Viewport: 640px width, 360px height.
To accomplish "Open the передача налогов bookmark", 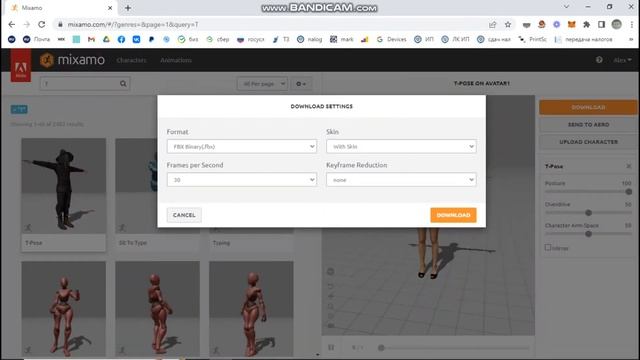I will [x=584, y=39].
